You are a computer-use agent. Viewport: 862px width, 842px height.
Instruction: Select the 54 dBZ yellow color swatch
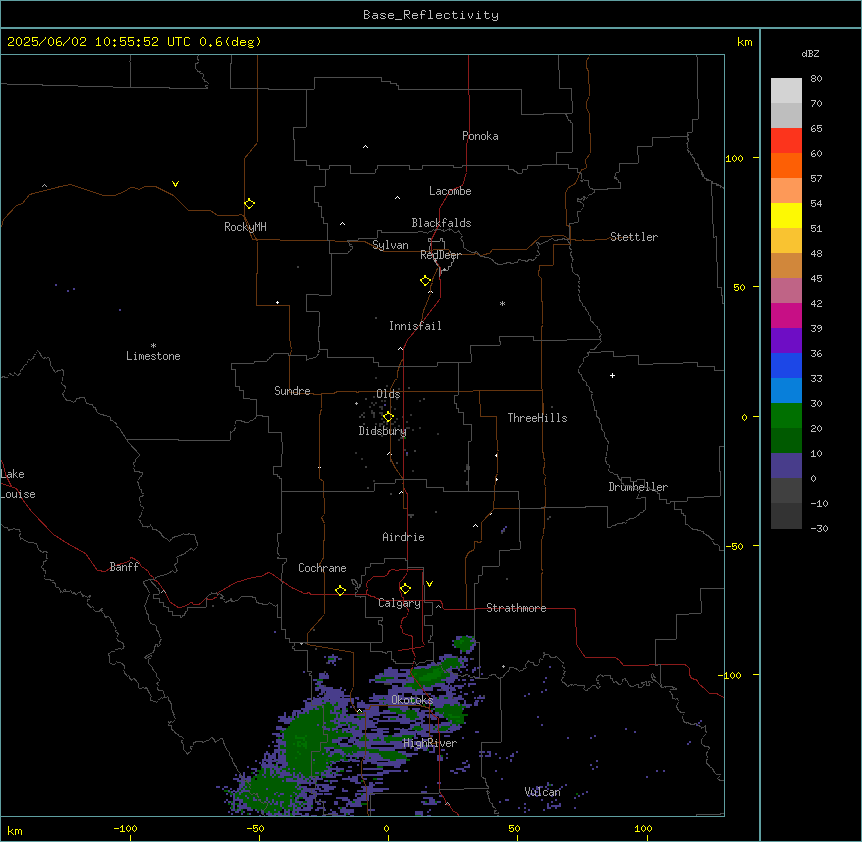786,215
